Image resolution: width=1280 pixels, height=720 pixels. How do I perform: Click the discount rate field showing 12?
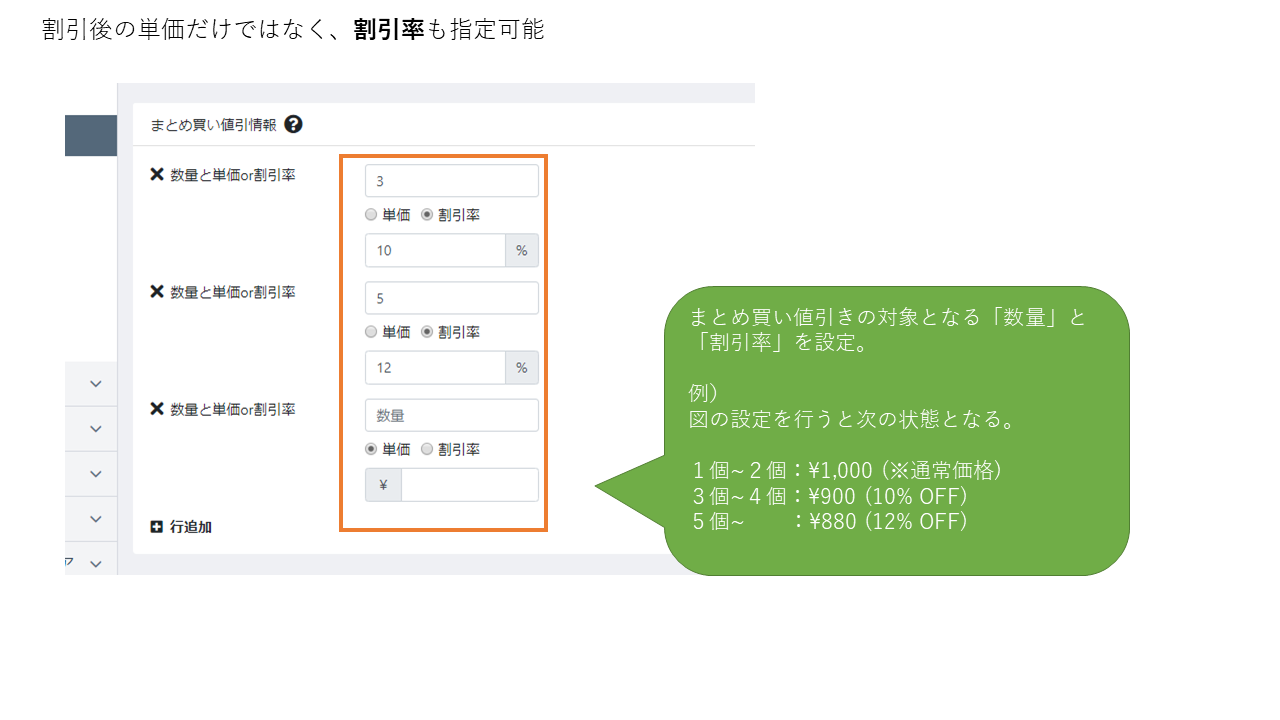coord(435,368)
